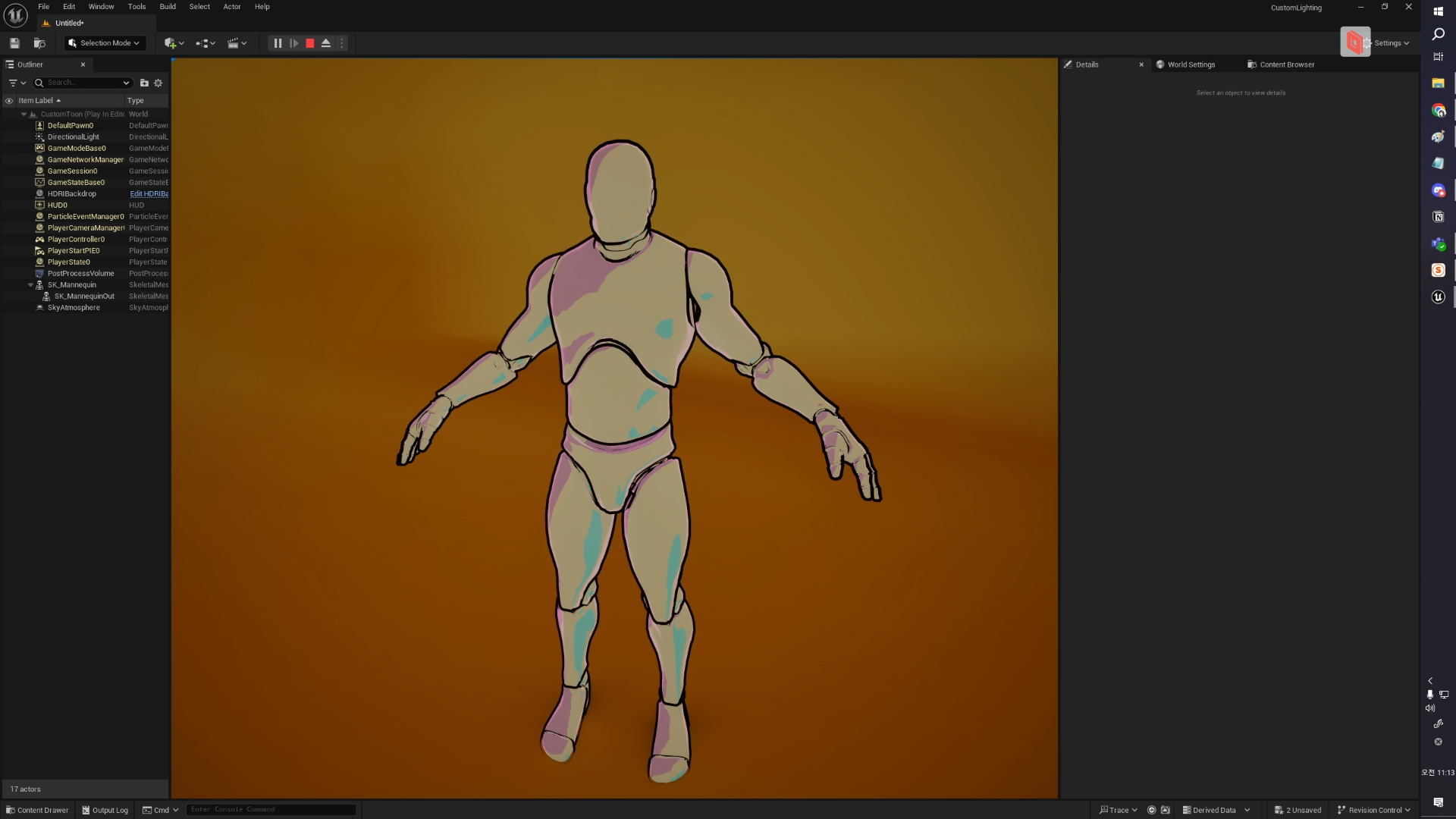Toggle visibility column eye header
Viewport: 1456px width, 819px height.
9,101
